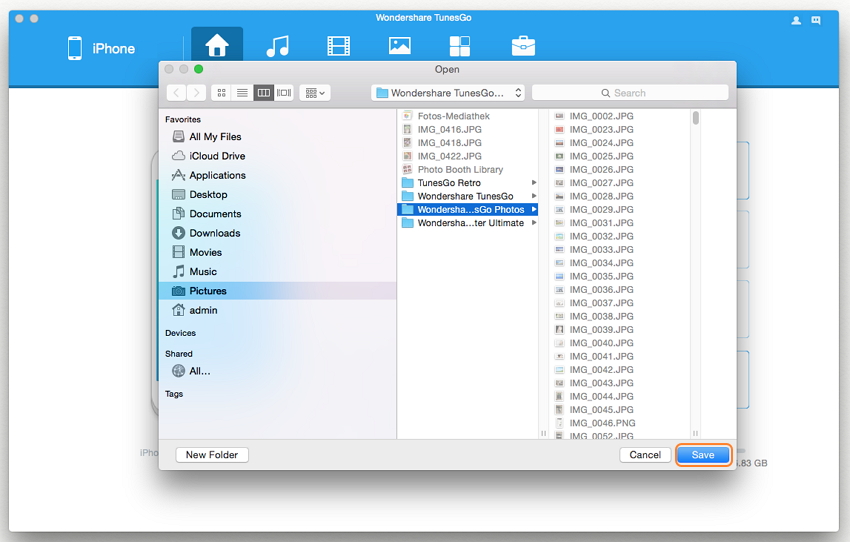Switch to cover flow view
Image resolution: width=850 pixels, height=542 pixels.
coord(284,93)
